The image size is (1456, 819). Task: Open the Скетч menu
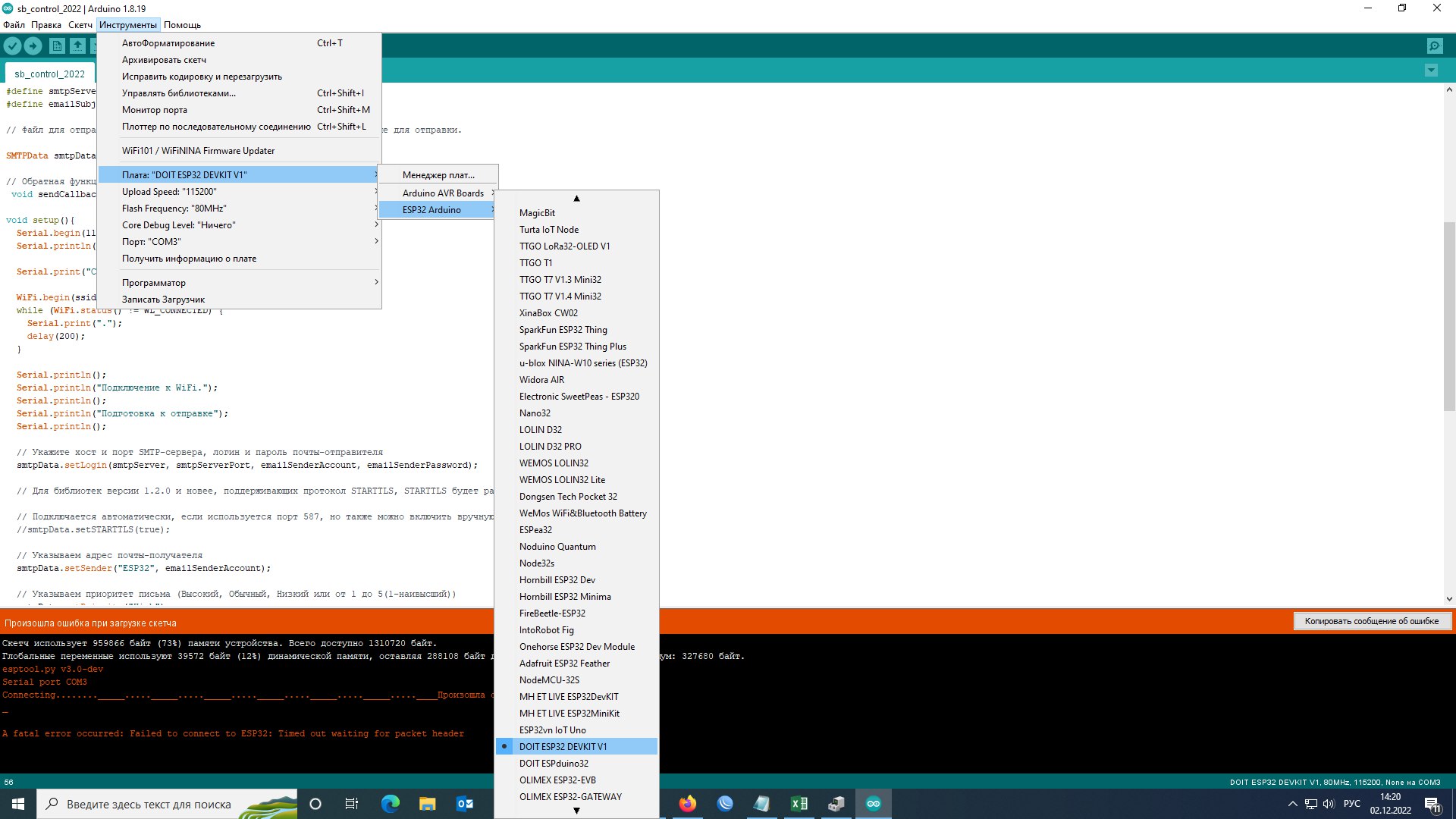(x=80, y=25)
